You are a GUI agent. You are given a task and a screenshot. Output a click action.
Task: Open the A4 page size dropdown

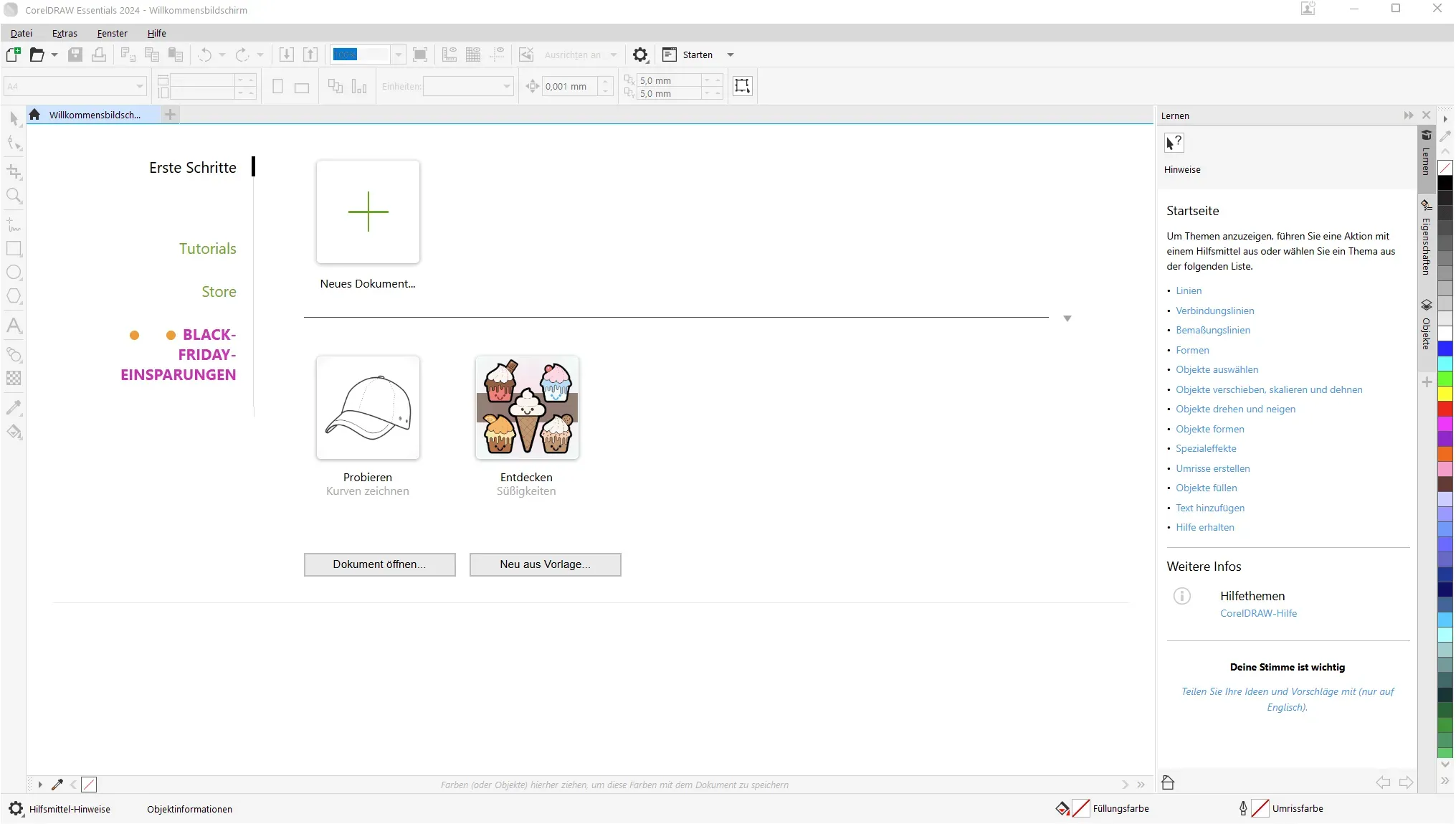pos(140,86)
